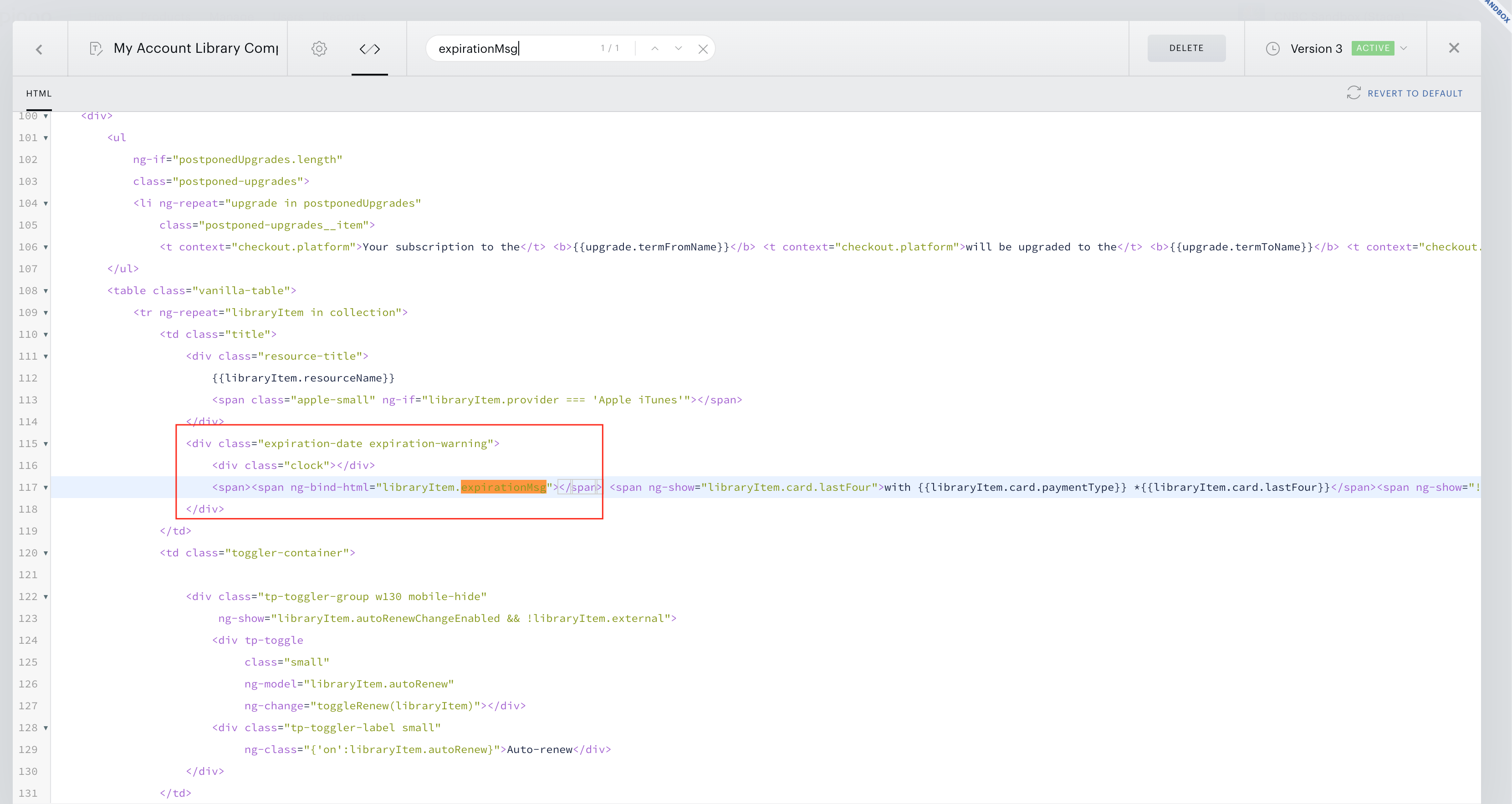Open the settings gear icon

click(x=319, y=49)
